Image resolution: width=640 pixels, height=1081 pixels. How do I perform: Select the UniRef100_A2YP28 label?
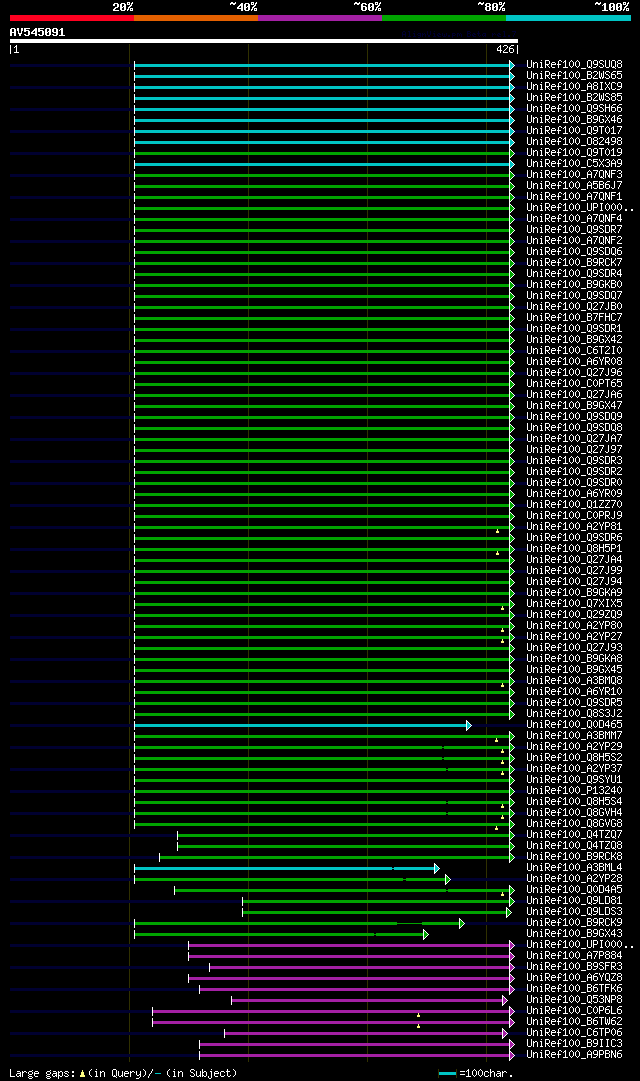point(574,879)
